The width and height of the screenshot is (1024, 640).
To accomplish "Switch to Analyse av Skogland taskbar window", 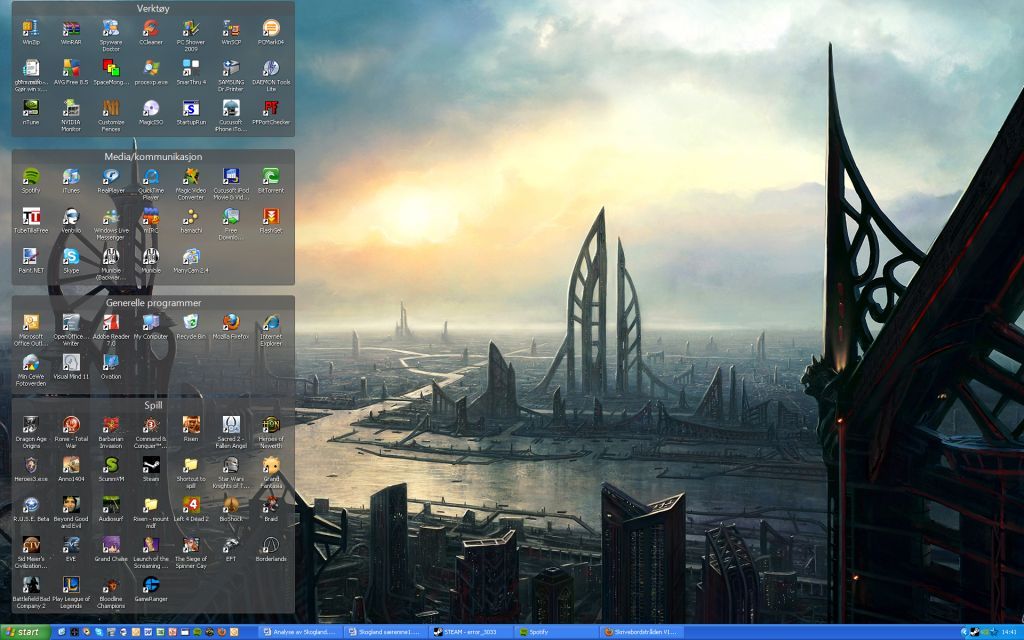I will [300, 632].
